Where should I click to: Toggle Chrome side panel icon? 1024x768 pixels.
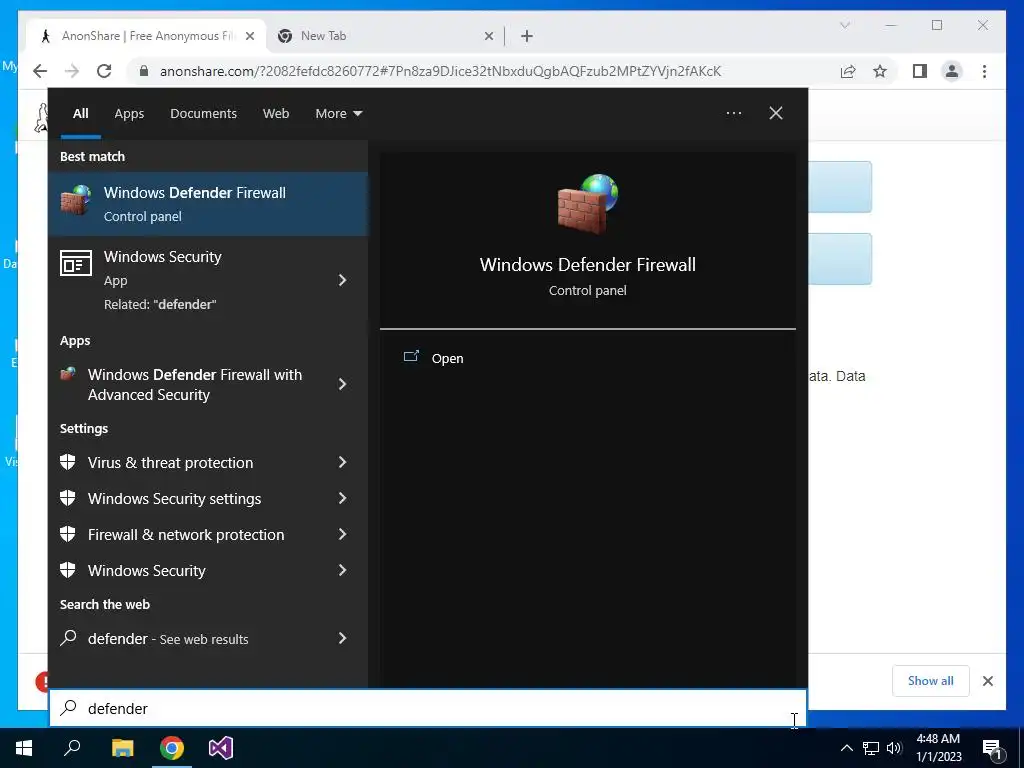coord(920,71)
